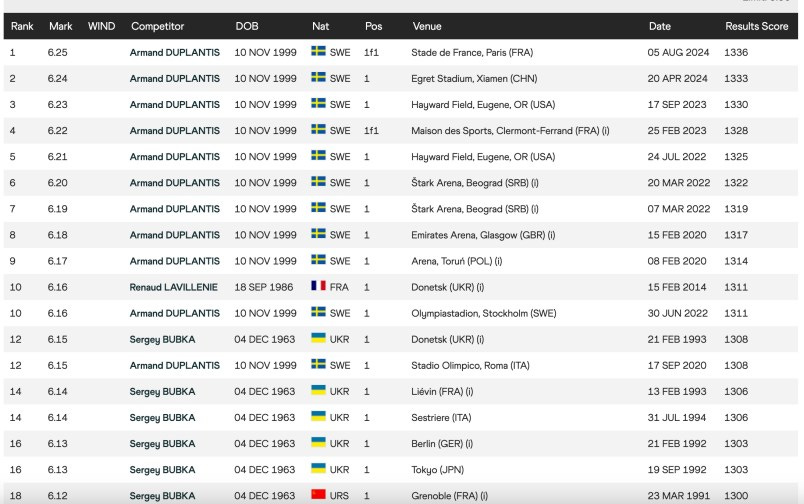
Task: Open Armand Duplantis link in Stockholm row
Action: (x=174, y=313)
